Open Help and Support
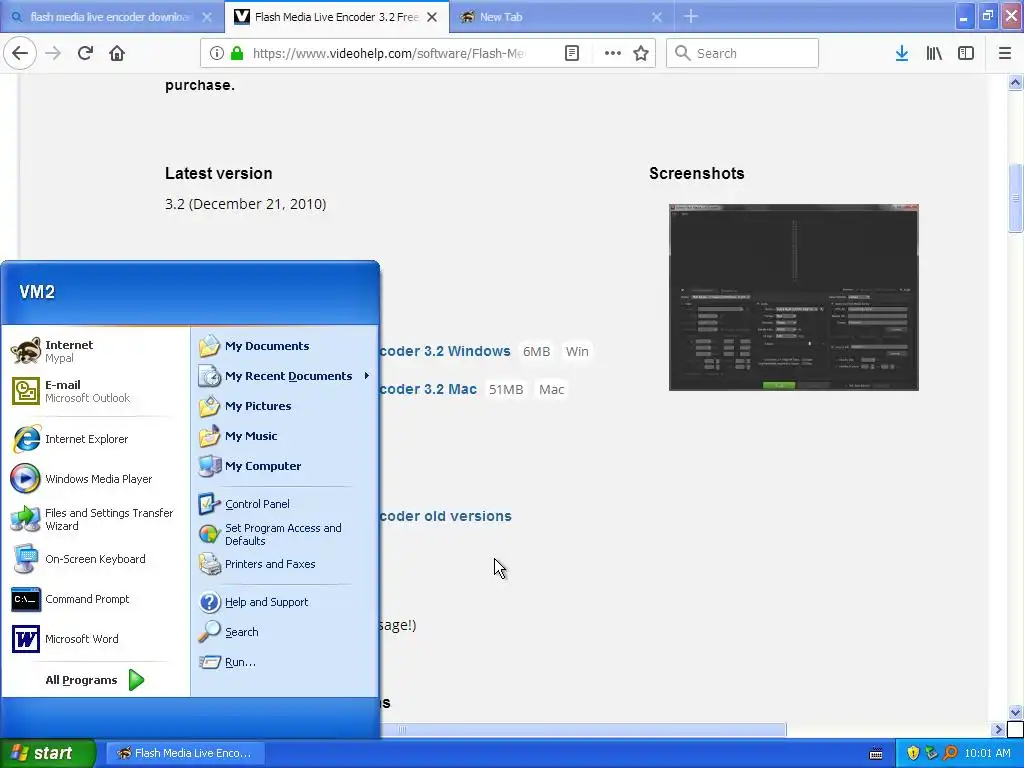 [x=285, y=602]
